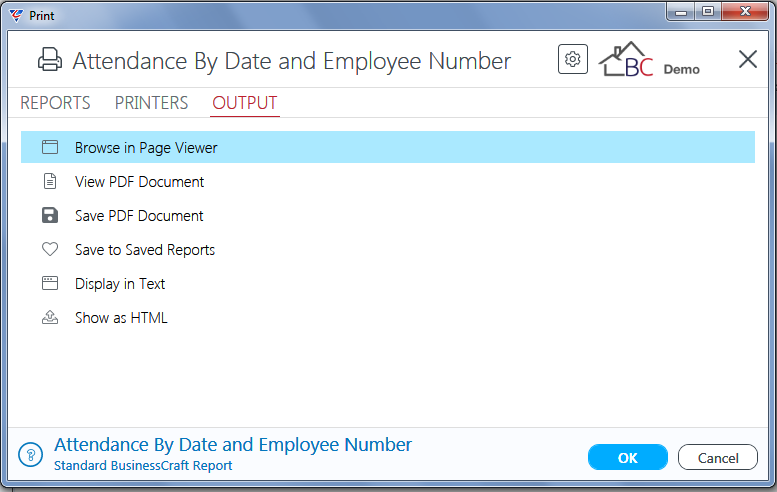The height and width of the screenshot is (492, 777).
Task: Confirm with the OK button
Action: (x=627, y=457)
